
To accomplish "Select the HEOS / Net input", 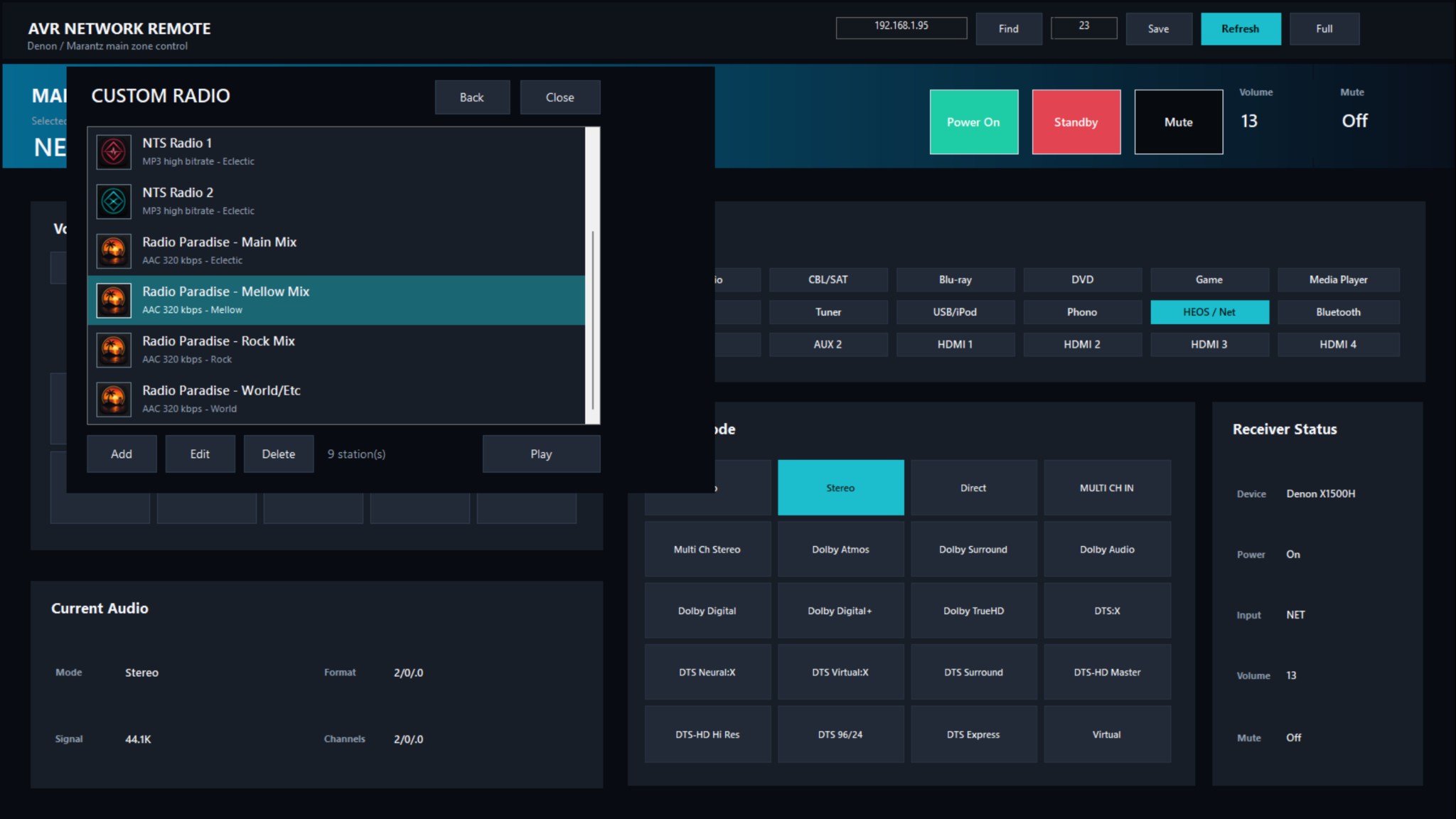I will tap(1209, 312).
